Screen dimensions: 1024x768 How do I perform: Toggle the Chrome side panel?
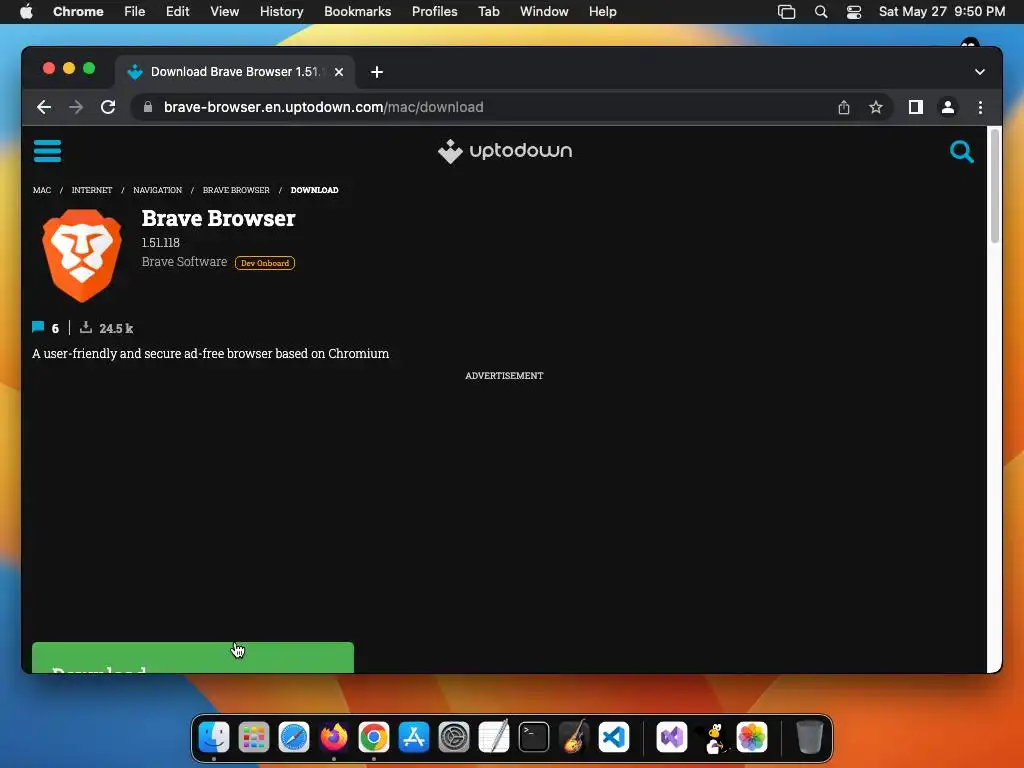(x=916, y=107)
